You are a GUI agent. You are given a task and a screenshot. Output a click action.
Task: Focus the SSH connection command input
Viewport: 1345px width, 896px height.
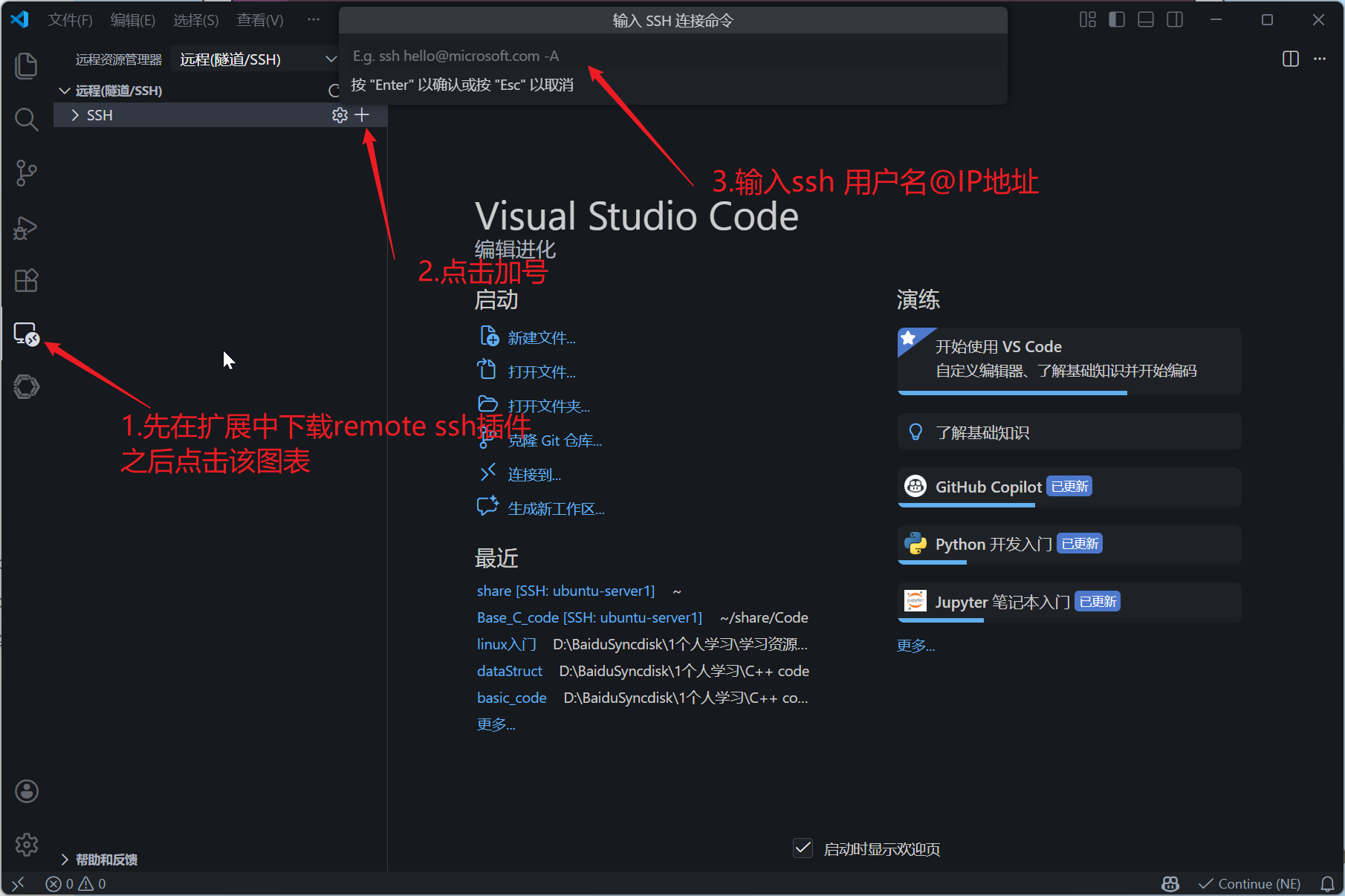coord(673,56)
